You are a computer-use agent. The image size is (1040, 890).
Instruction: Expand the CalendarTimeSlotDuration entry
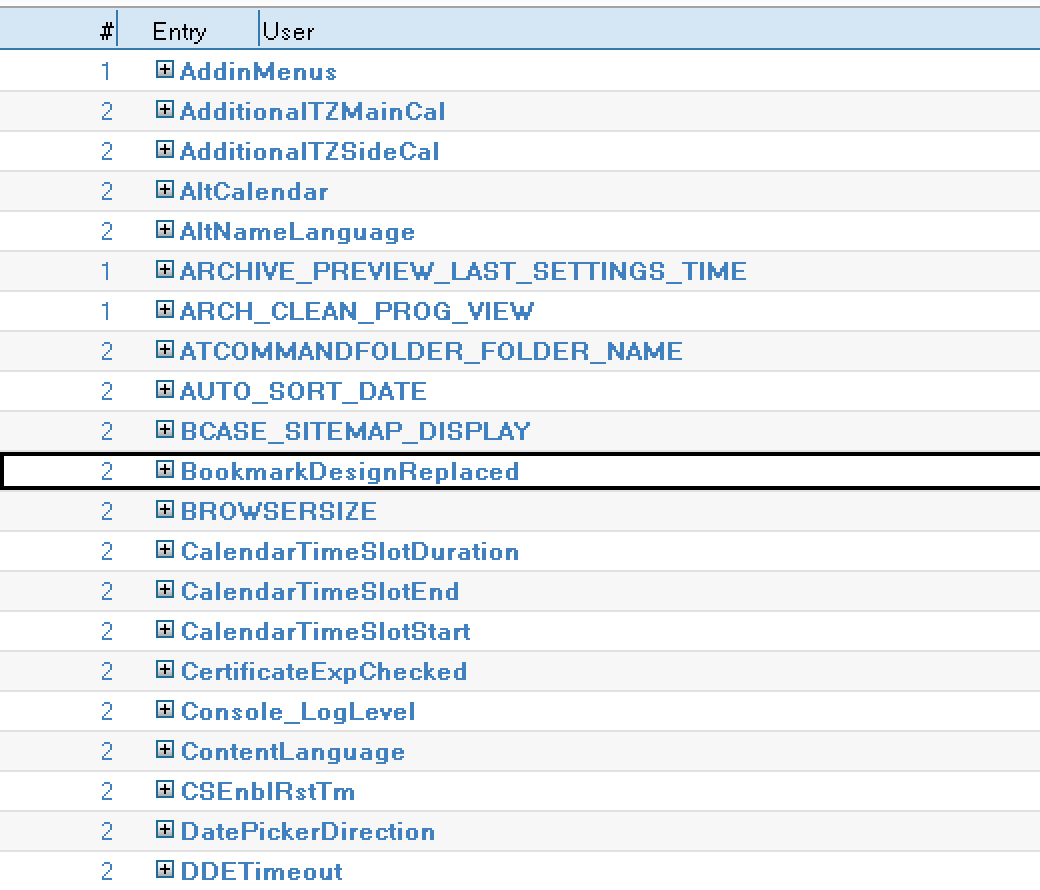164,551
